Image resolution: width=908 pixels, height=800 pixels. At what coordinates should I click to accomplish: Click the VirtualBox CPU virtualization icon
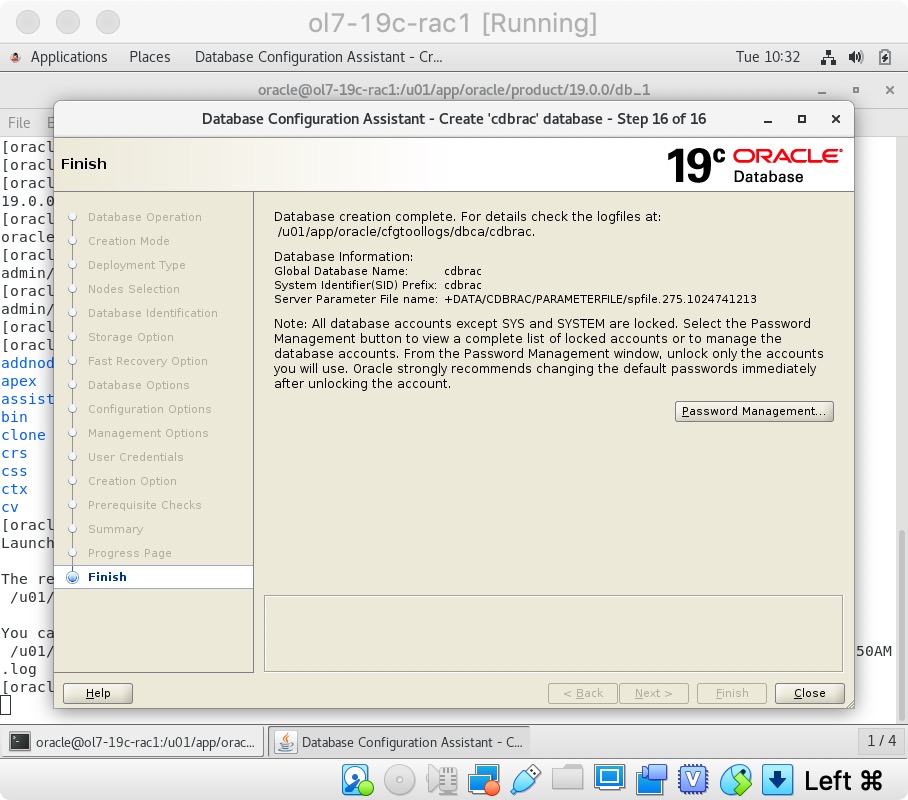tap(693, 780)
